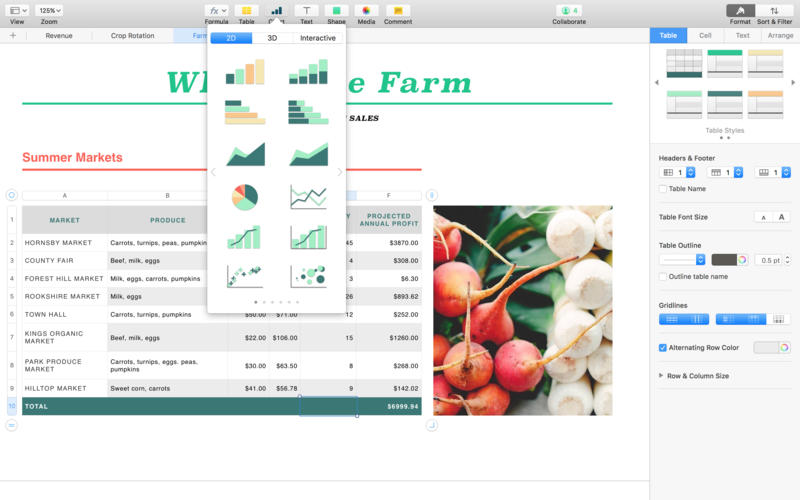Enable the Table Name checkbox

663,189
